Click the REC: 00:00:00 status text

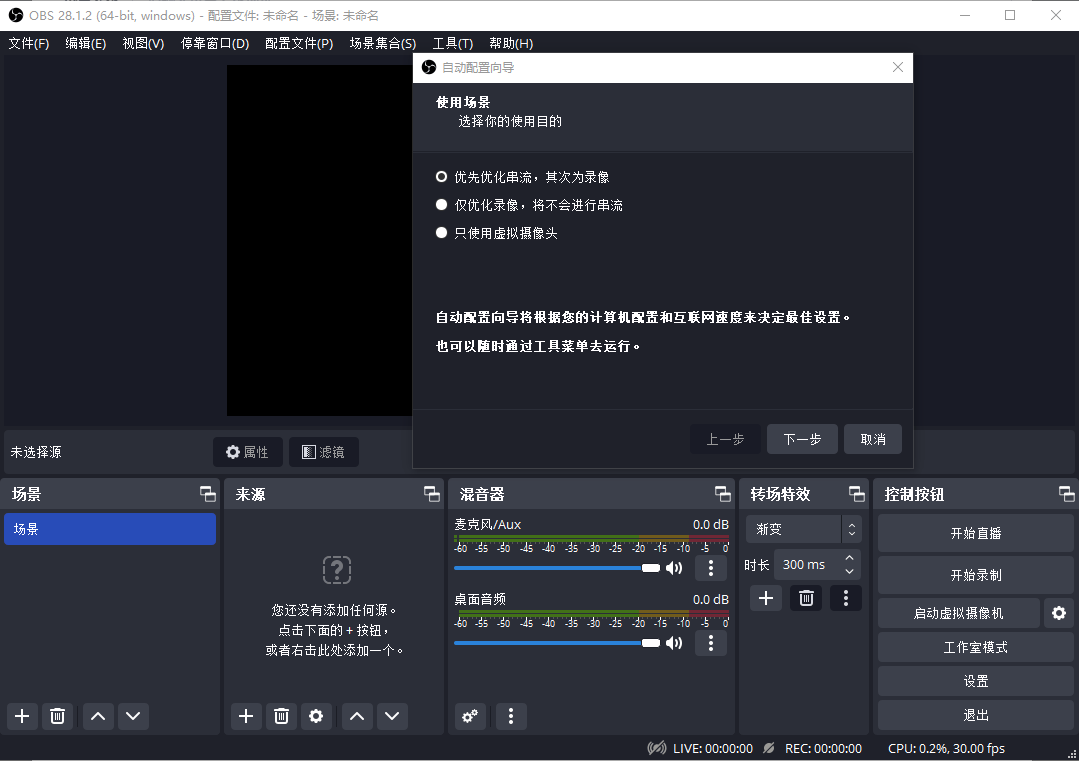point(823,749)
